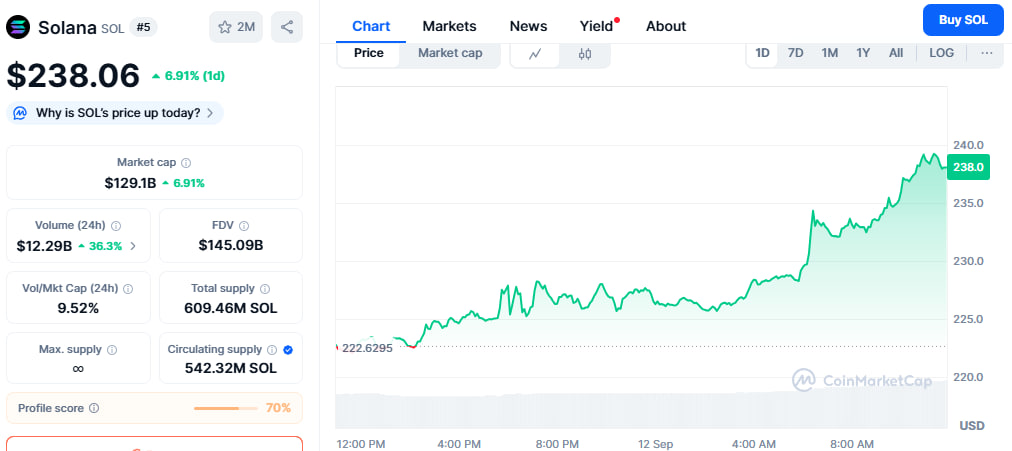This screenshot has width=1012, height=451.
Task: Click the FDV info icon
Action: point(244,226)
